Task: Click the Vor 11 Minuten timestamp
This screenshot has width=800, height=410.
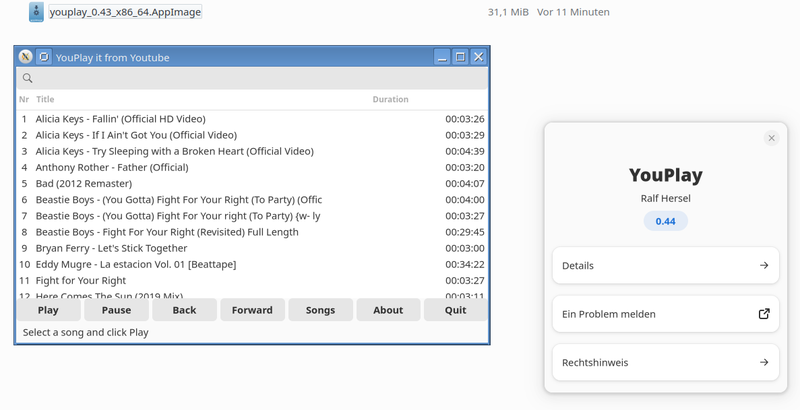Action: tap(573, 12)
